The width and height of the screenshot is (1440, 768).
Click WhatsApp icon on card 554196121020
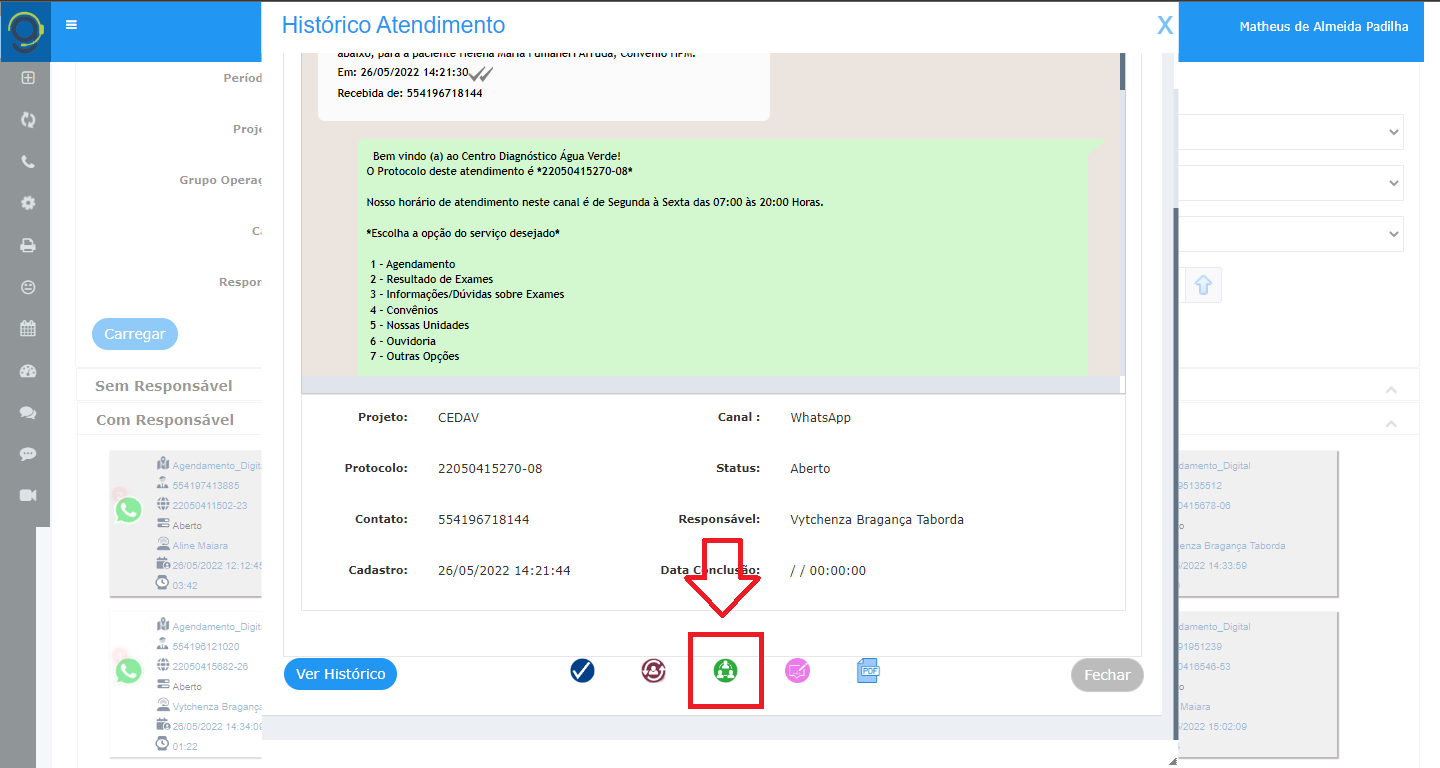coord(129,670)
